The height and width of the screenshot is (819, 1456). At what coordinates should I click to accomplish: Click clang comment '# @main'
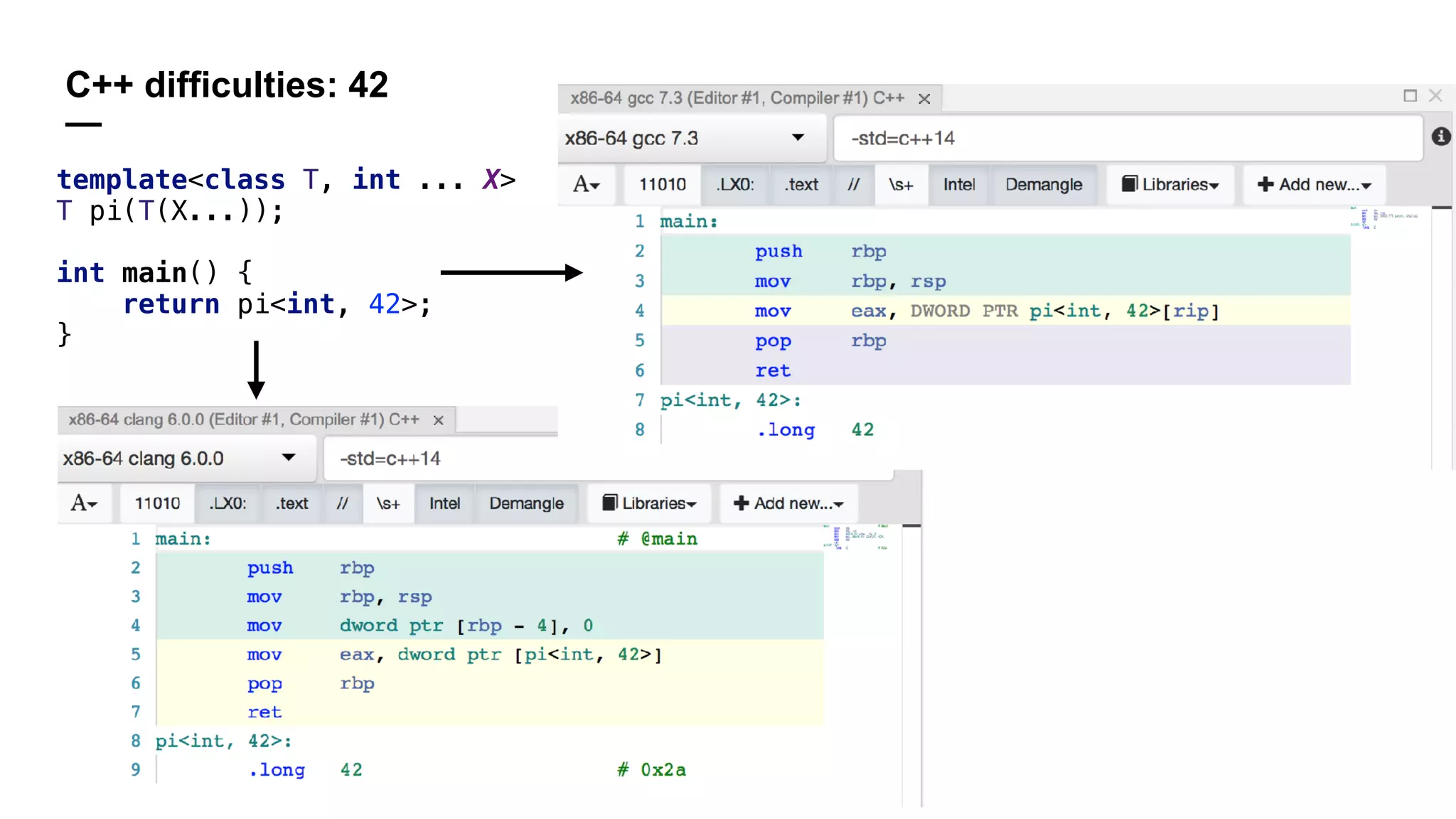(658, 539)
